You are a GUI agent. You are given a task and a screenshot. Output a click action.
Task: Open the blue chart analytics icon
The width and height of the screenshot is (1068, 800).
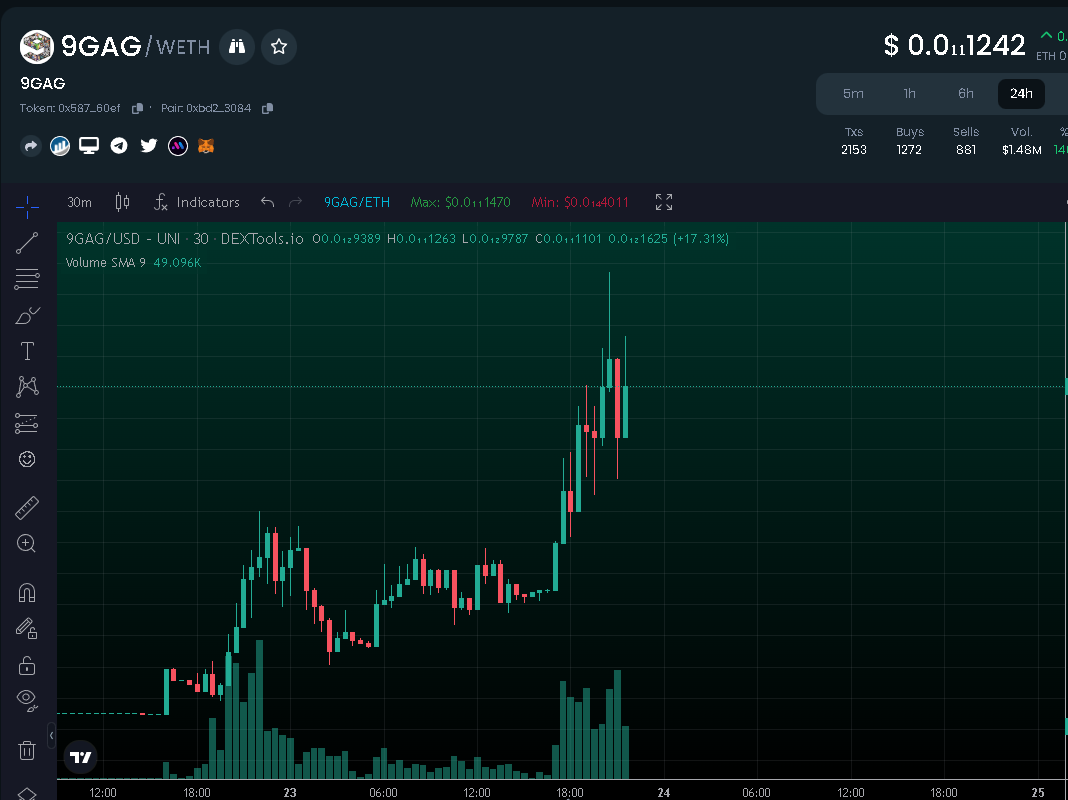60,146
